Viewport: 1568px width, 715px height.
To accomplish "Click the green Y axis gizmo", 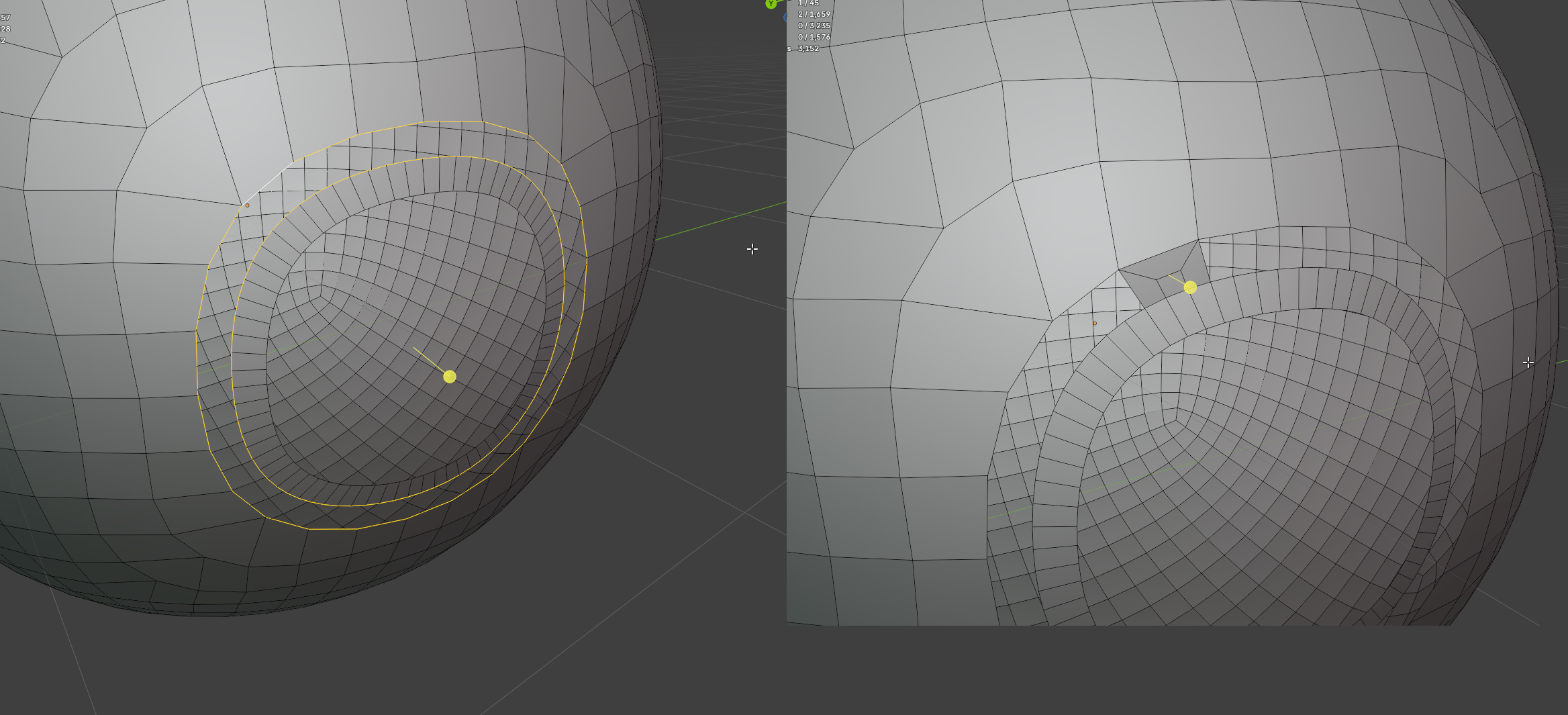I will pos(771,3).
